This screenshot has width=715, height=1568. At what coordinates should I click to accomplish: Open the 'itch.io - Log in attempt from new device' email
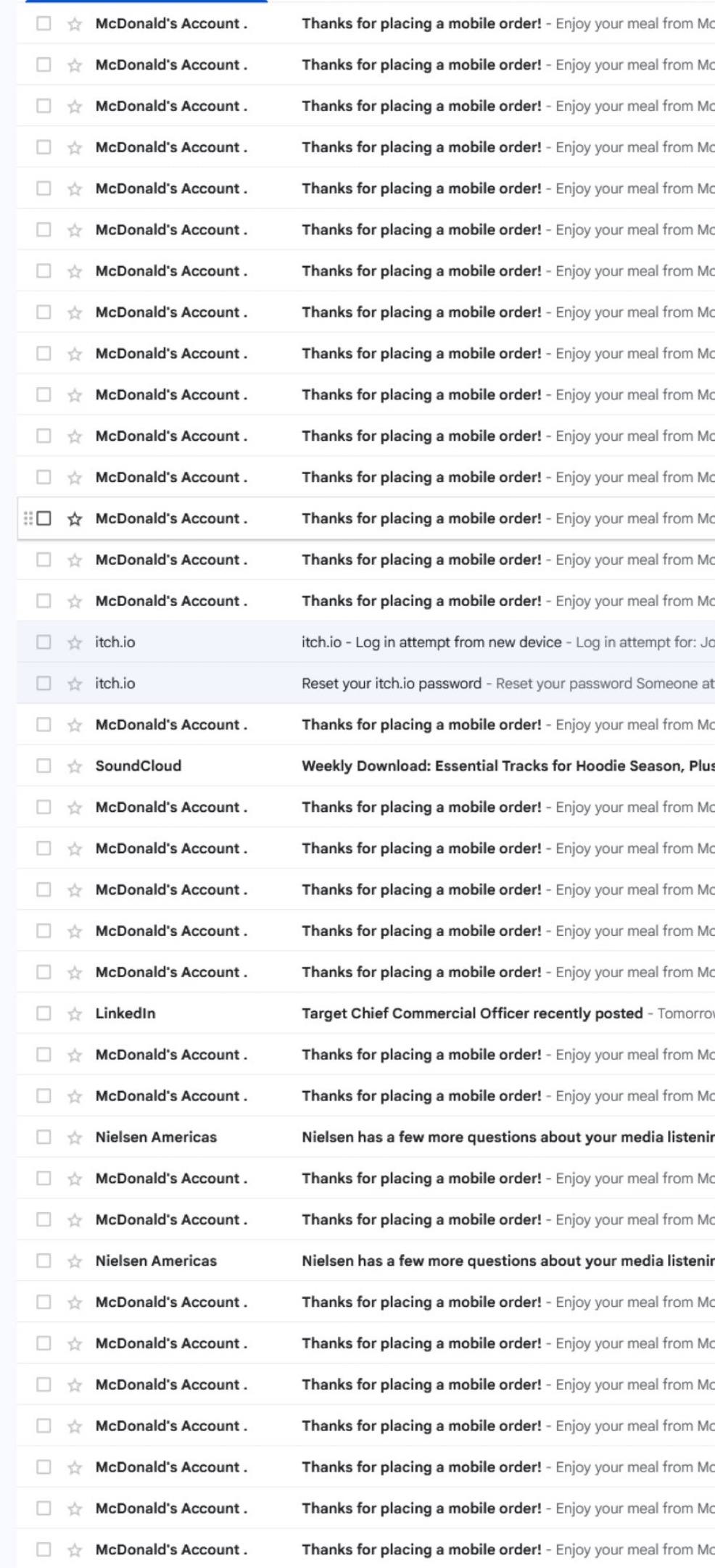coord(431,642)
